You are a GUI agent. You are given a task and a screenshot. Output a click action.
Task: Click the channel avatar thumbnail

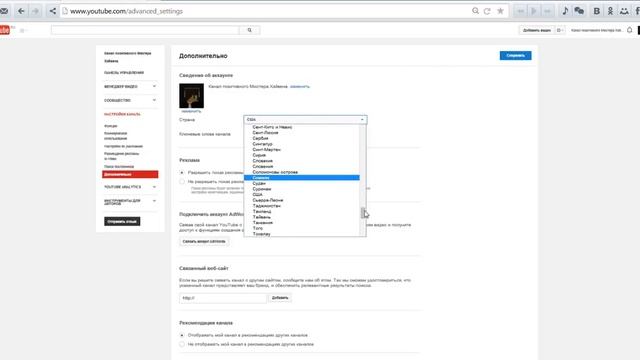click(191, 96)
